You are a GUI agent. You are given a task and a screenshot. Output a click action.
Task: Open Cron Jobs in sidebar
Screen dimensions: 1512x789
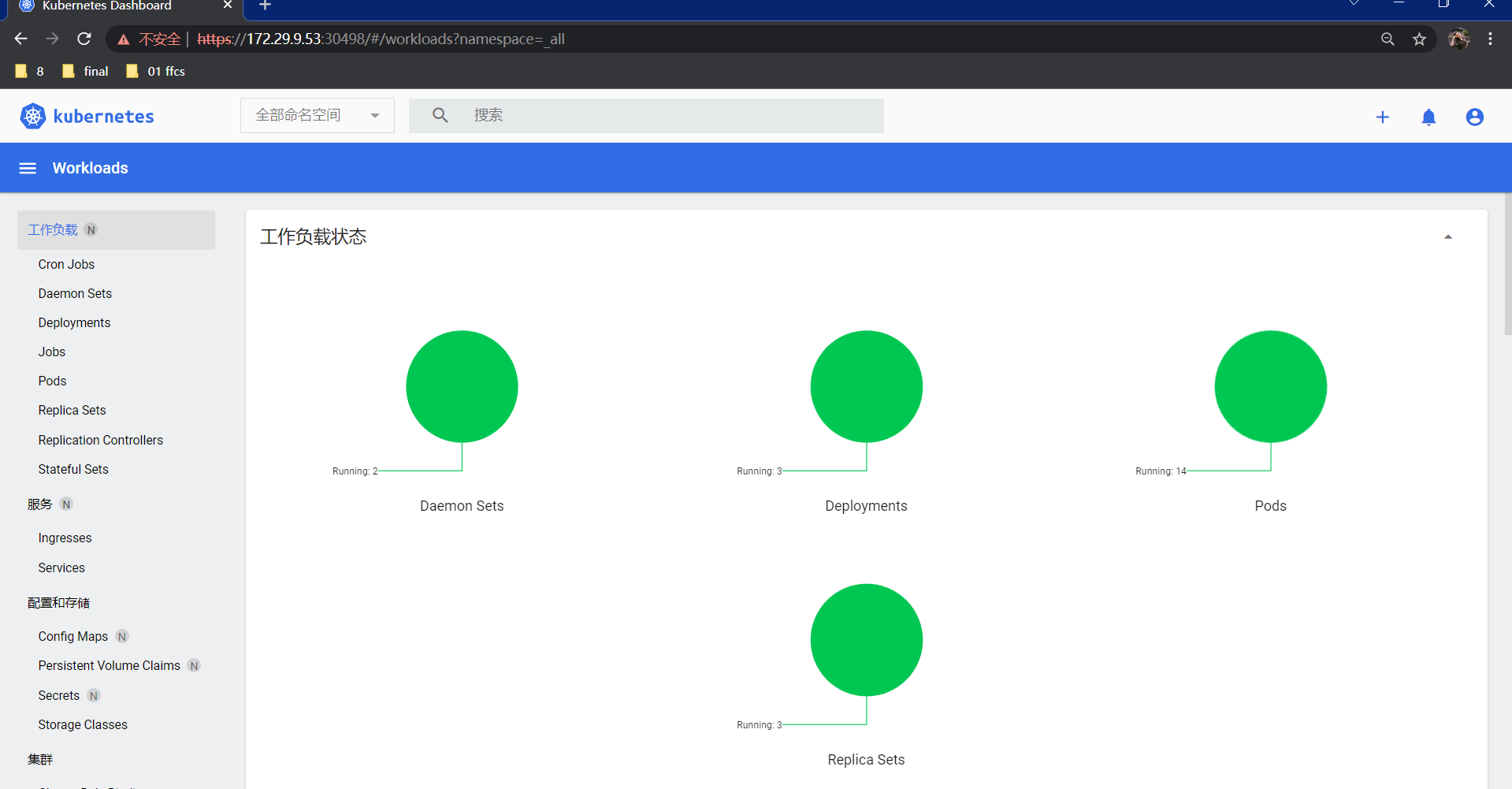(66, 265)
